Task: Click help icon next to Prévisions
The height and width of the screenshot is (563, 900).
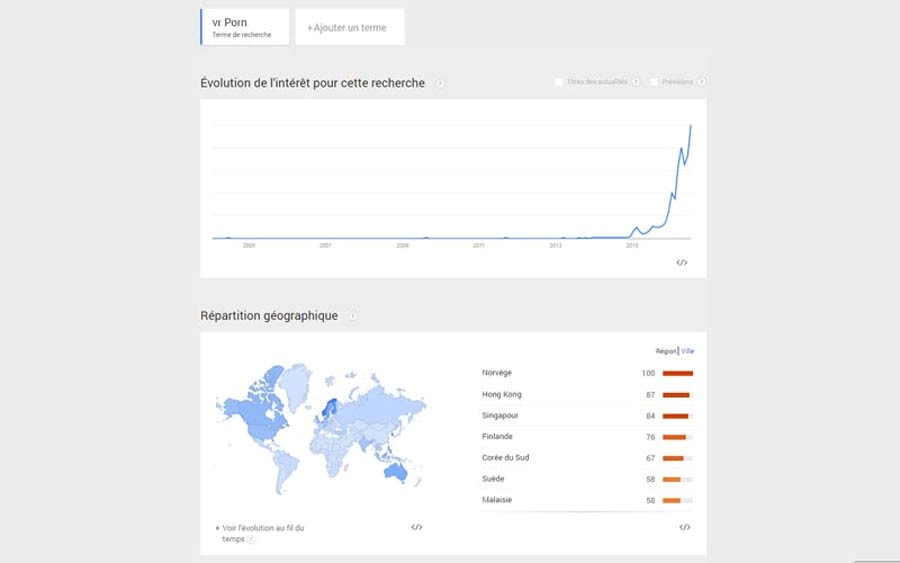Action: click(x=701, y=82)
